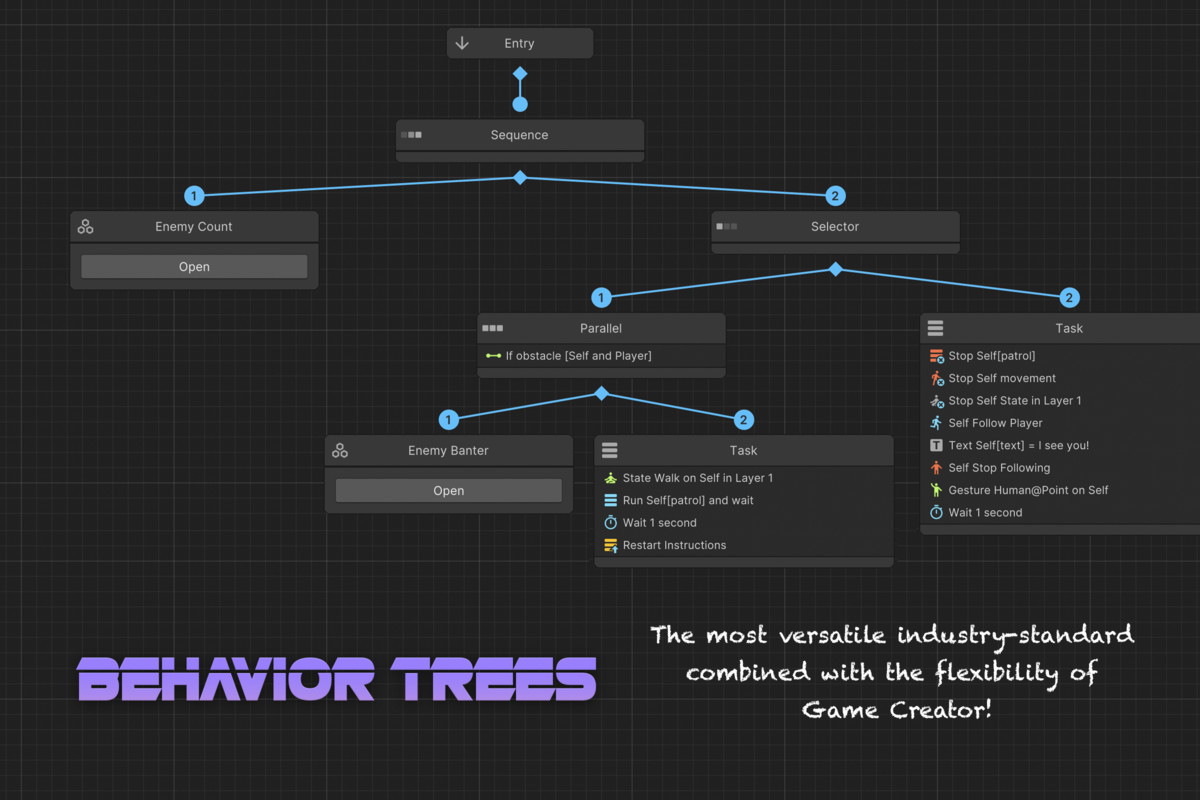The width and height of the screenshot is (1200, 800).
Task: Toggle the badge 1 on the Parallel branch
Action: coord(601,297)
